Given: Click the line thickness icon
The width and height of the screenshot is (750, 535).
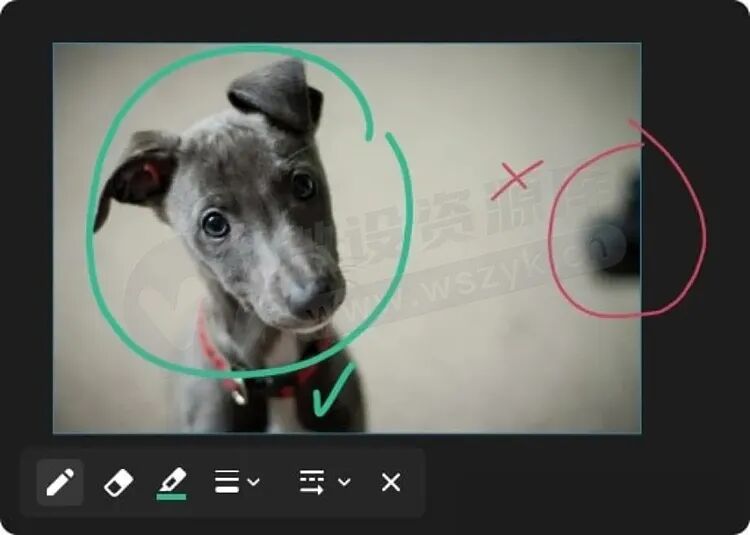Looking at the screenshot, I should coord(227,481).
